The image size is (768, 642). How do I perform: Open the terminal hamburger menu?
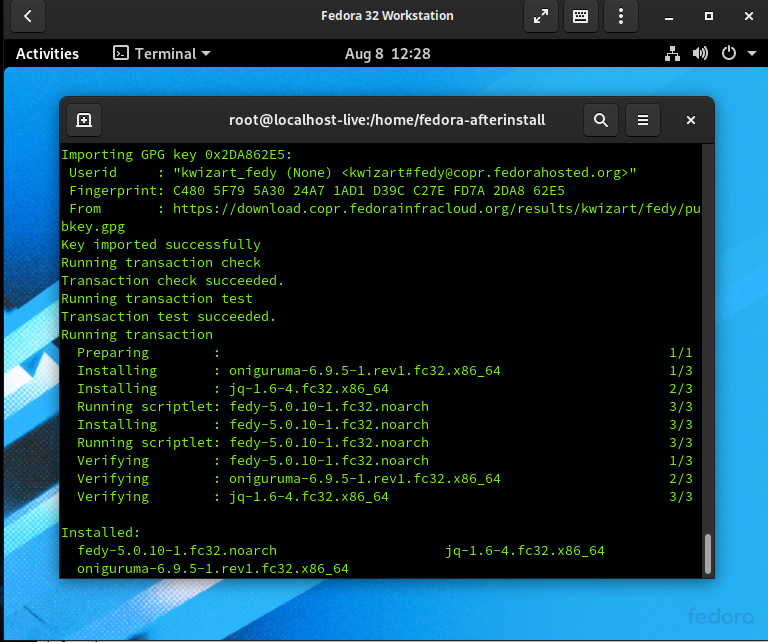[643, 120]
